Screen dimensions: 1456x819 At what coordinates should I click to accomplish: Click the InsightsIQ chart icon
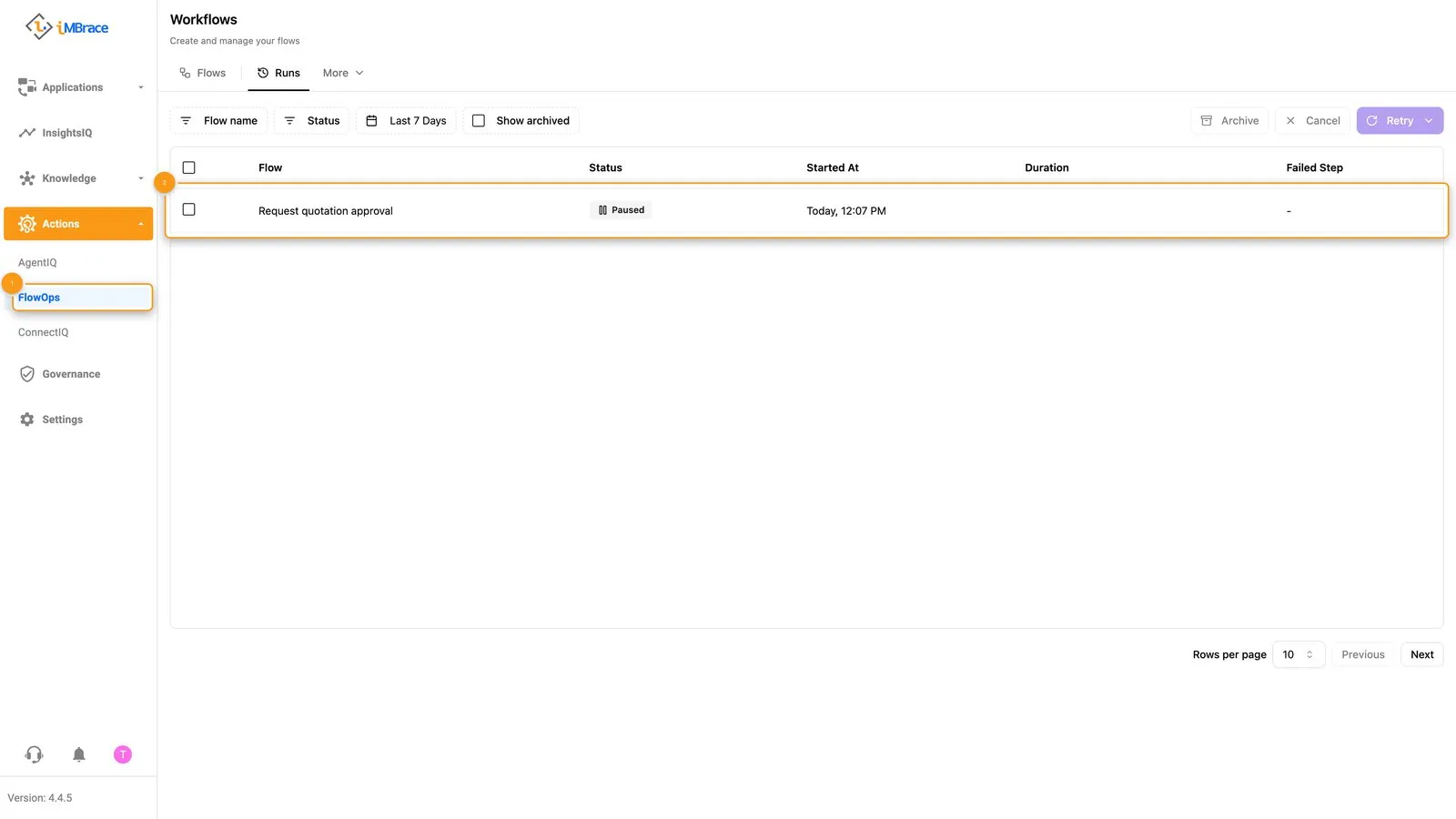[x=27, y=133]
